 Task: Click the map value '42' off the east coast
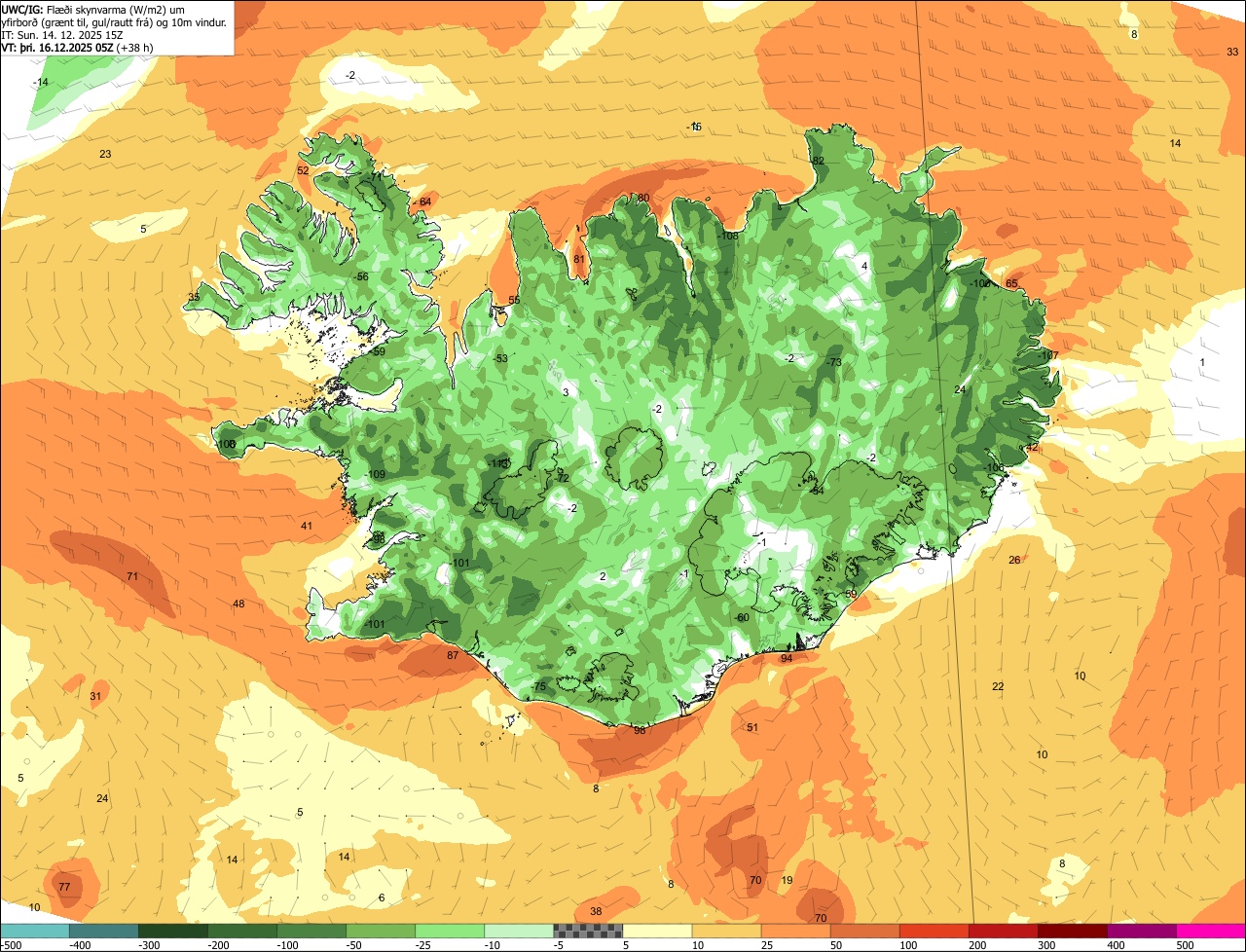tap(1032, 448)
